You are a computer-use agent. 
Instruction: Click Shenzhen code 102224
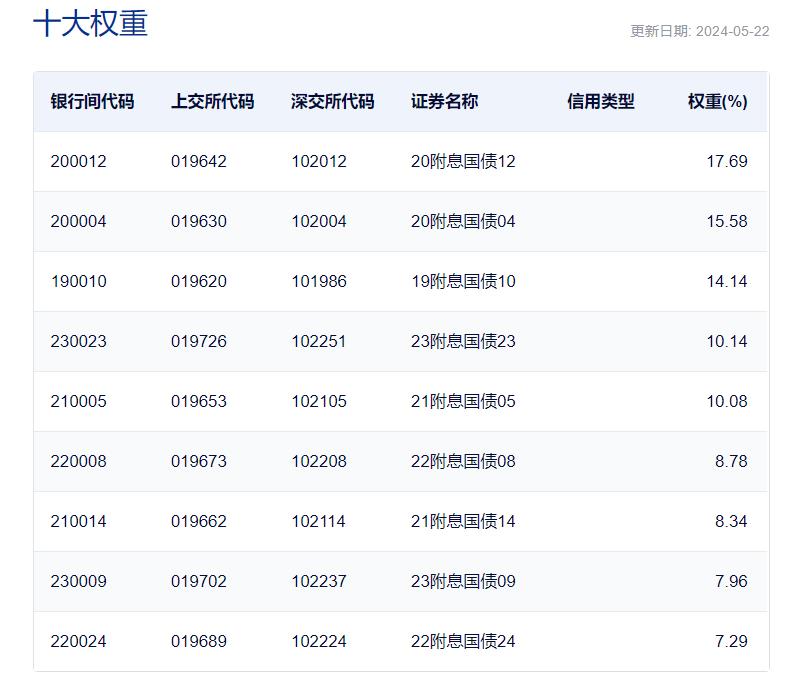pos(319,641)
